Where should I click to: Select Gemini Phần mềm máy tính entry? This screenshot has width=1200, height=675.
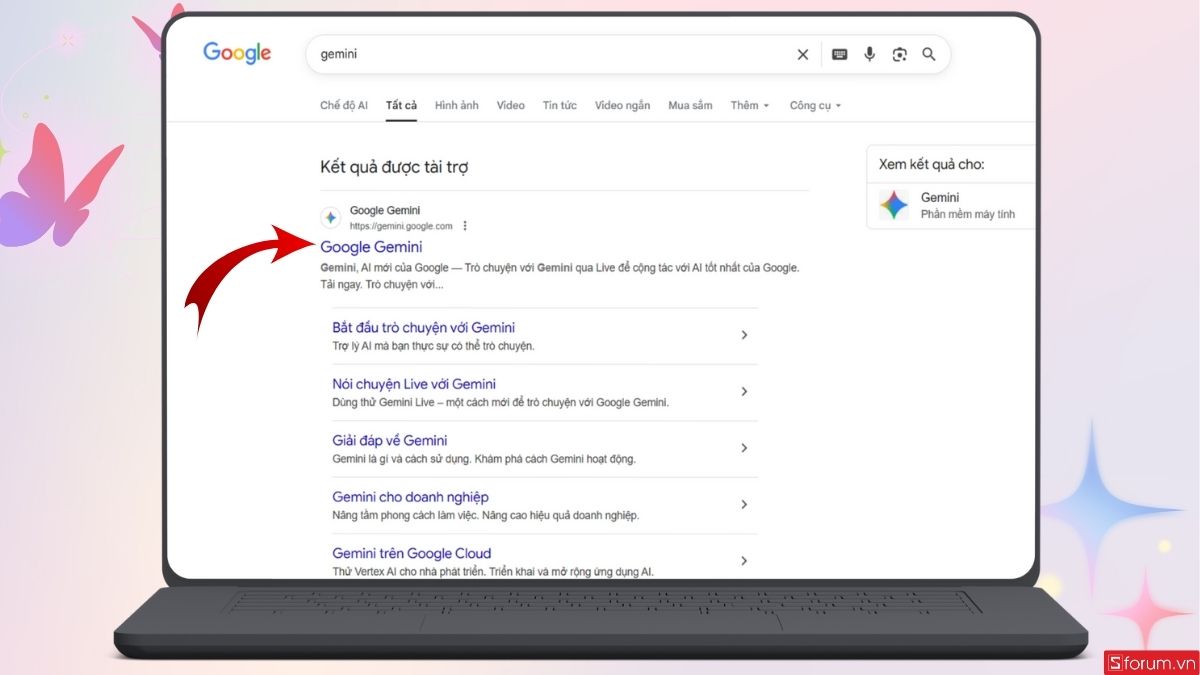[x=951, y=206]
